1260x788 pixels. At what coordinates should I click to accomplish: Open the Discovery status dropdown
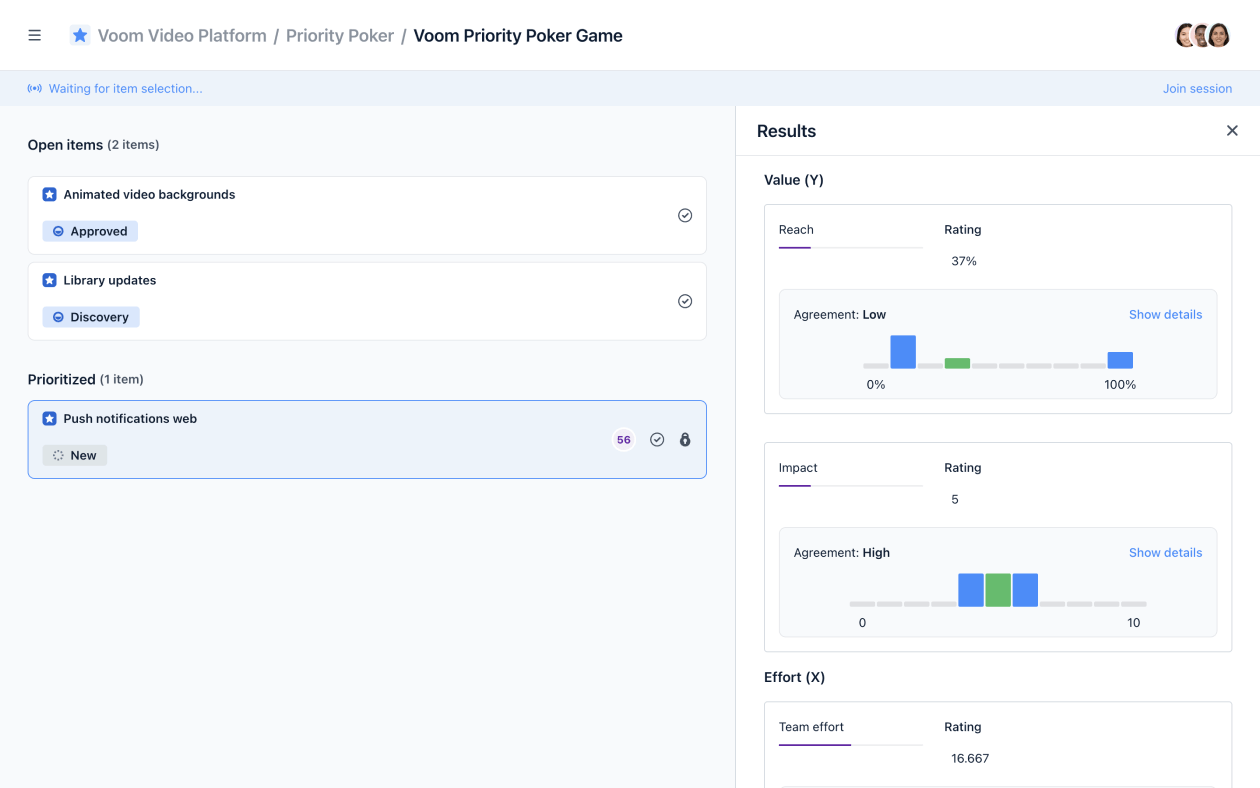point(91,317)
